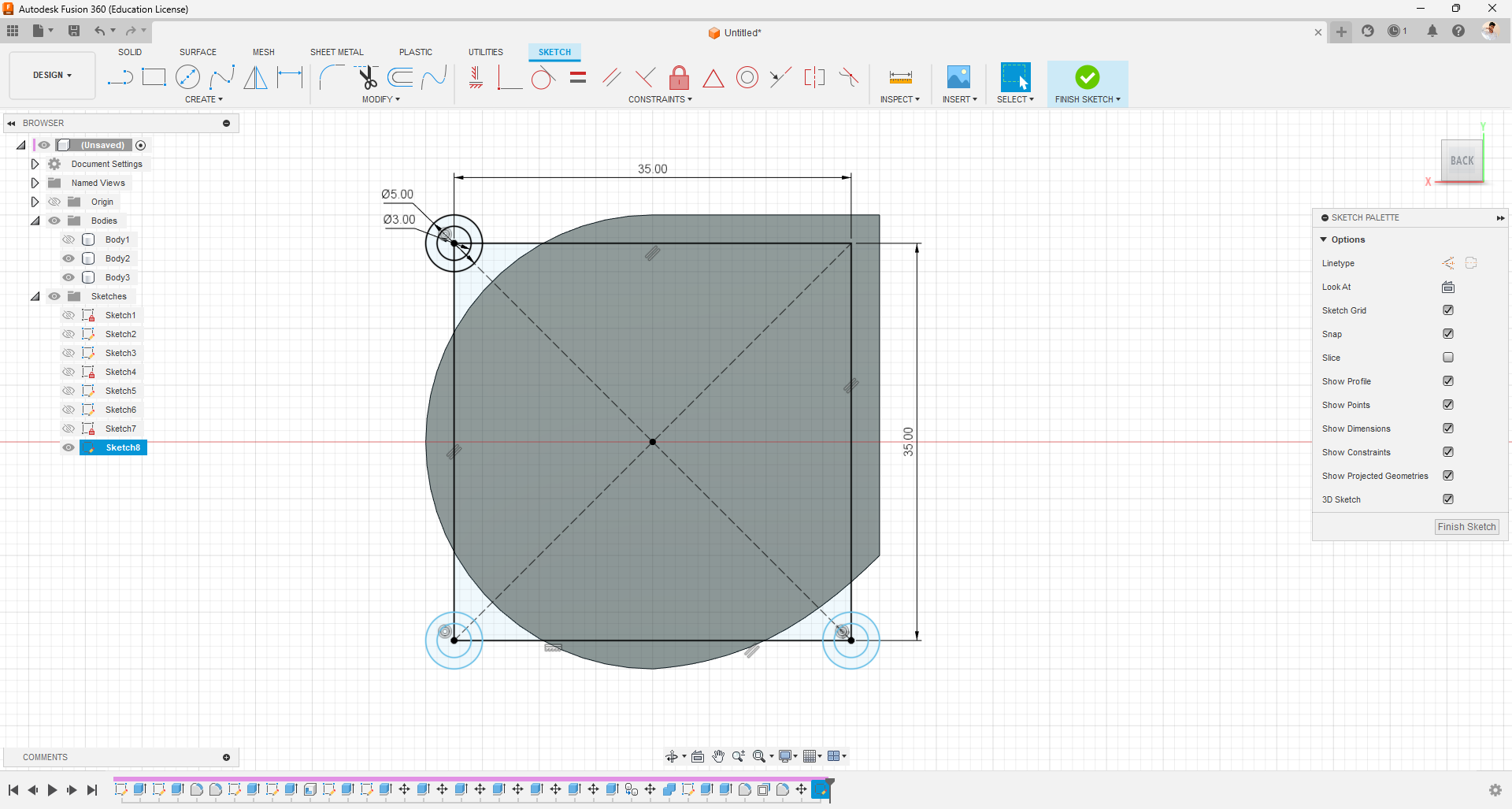Switch to the SURFACE tab
This screenshot has width=1512, height=809.
point(198,52)
